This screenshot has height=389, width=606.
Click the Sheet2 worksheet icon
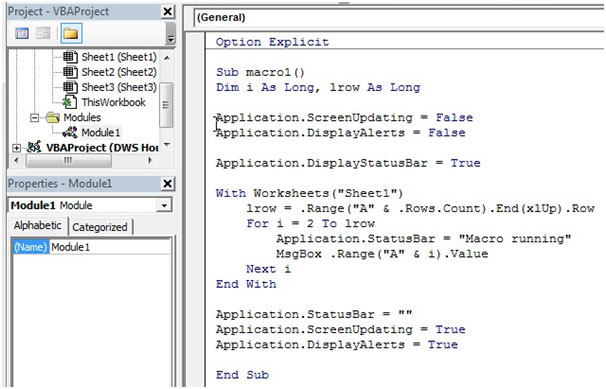(70, 72)
